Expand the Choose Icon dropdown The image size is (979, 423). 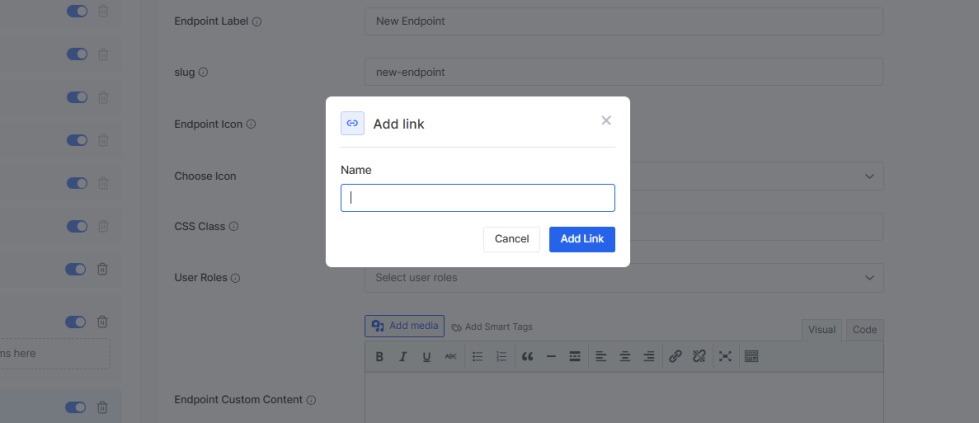(x=867, y=176)
